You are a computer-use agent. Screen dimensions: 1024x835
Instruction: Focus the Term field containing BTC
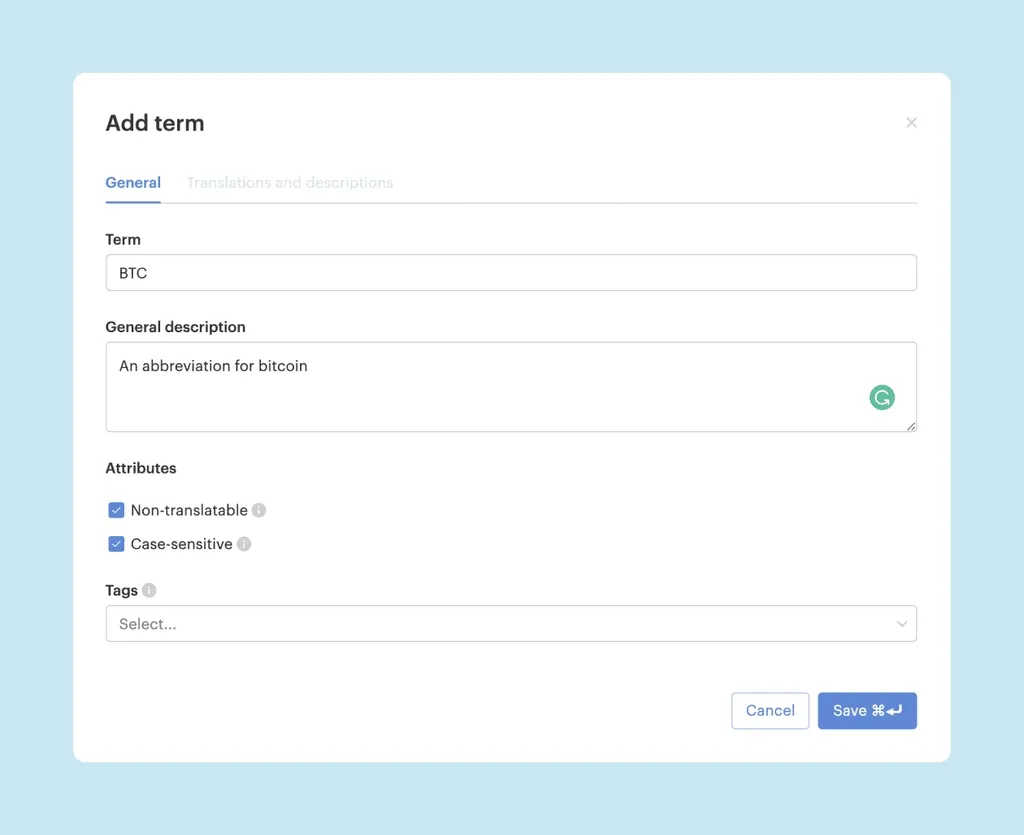coord(510,273)
